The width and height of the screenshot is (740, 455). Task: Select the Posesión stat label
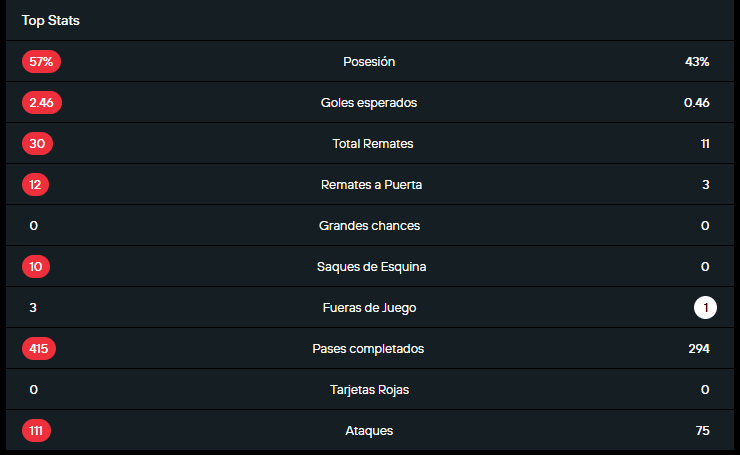pos(369,62)
